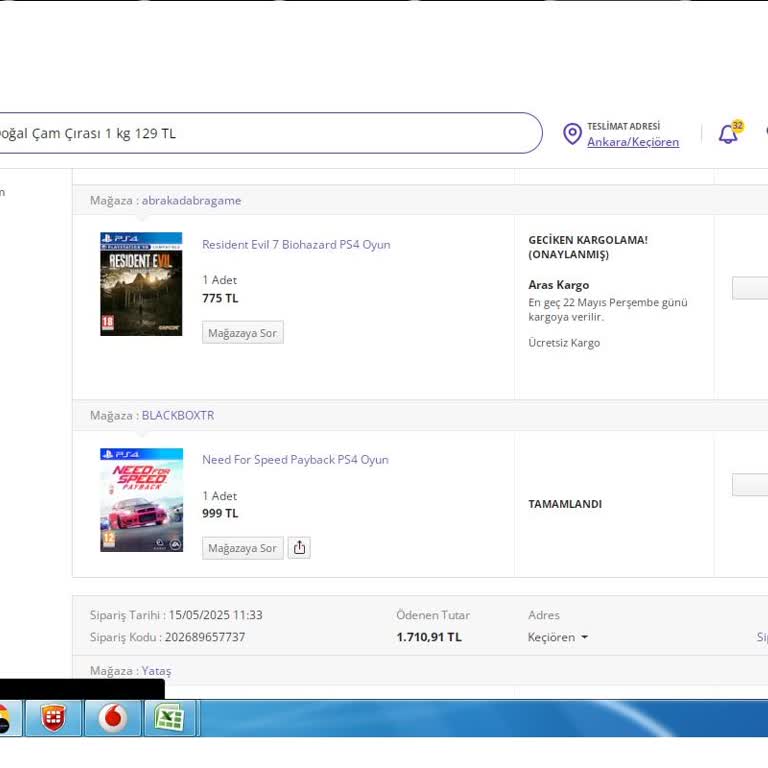Open Resident Evil 7 Biohazard PS4 Oyun product
768x768 pixels.
point(296,244)
